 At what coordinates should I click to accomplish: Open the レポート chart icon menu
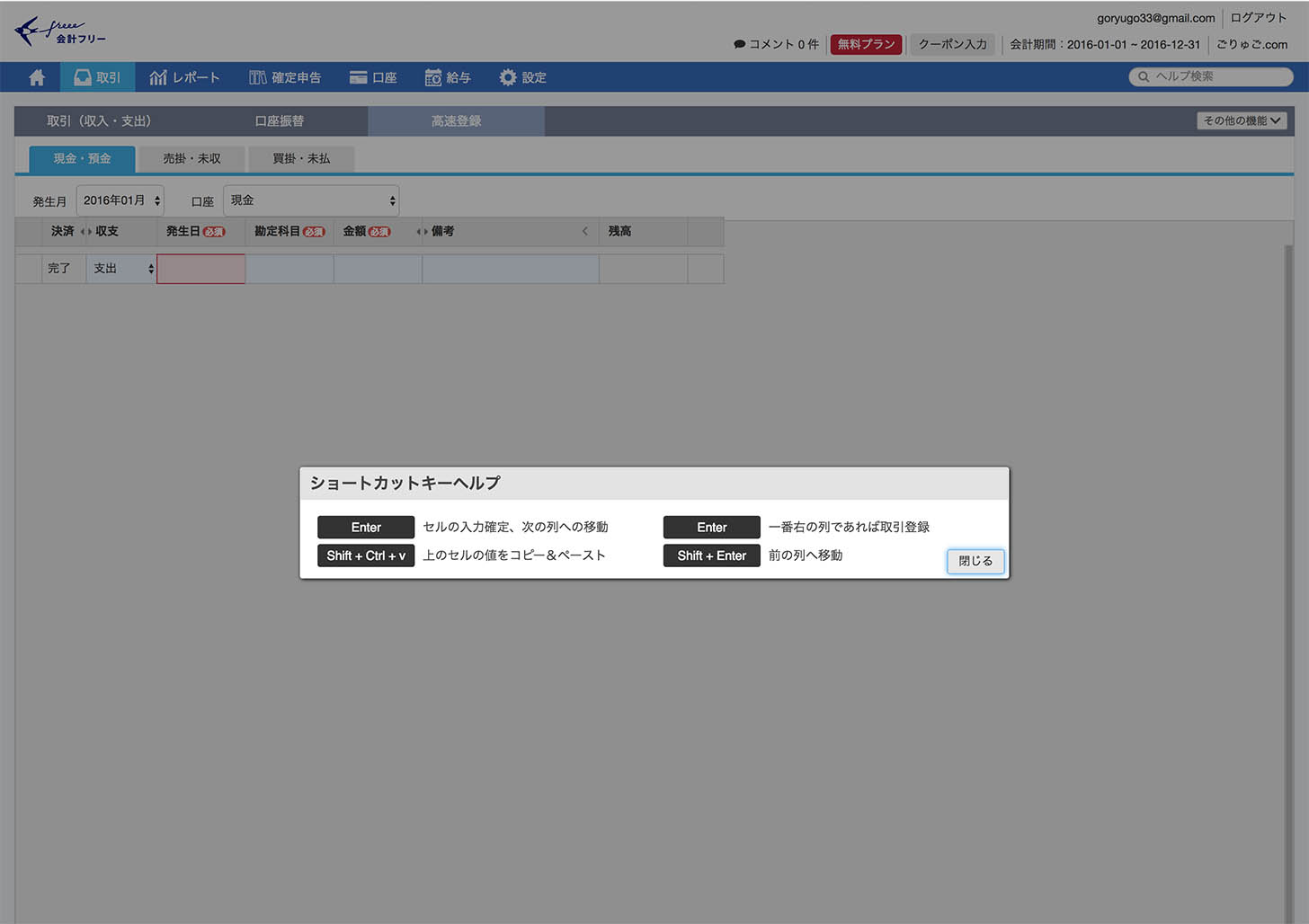point(184,77)
